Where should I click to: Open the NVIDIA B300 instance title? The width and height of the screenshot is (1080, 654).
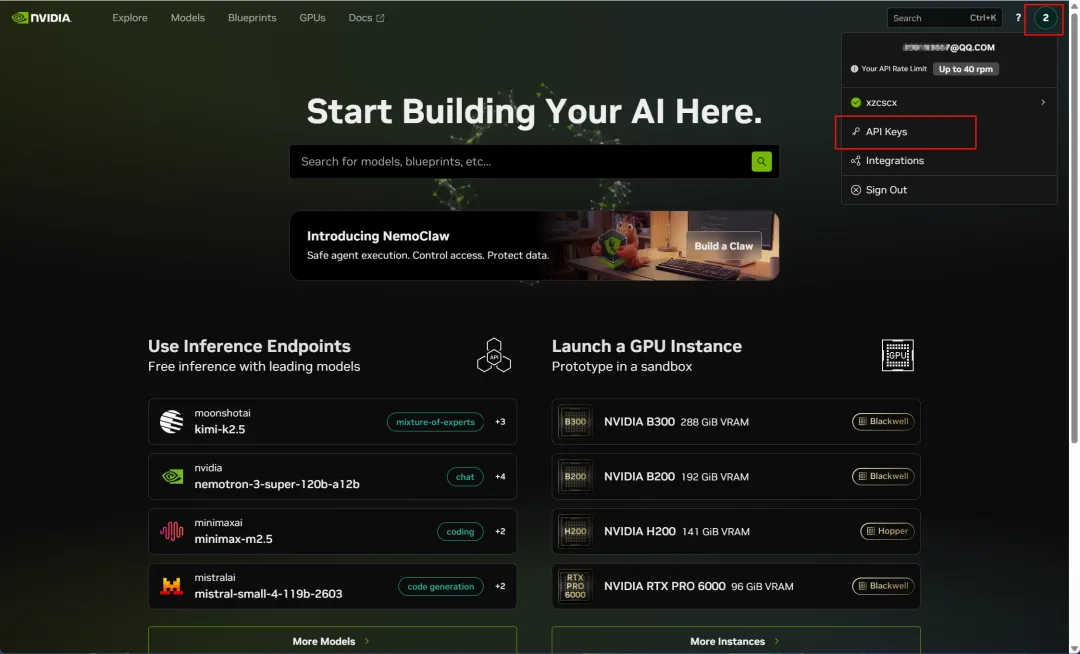(x=639, y=421)
